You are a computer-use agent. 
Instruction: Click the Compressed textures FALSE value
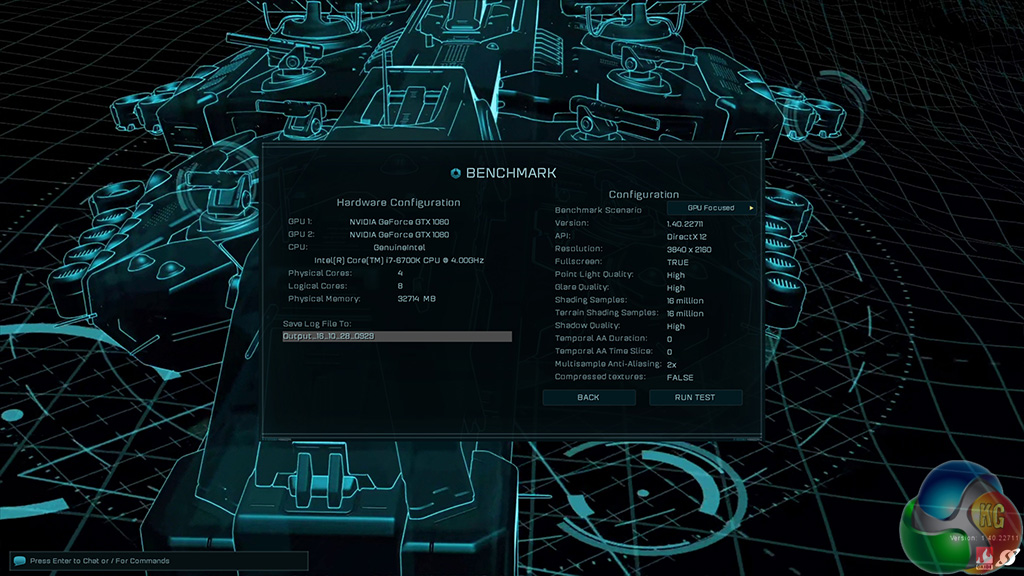(x=680, y=377)
